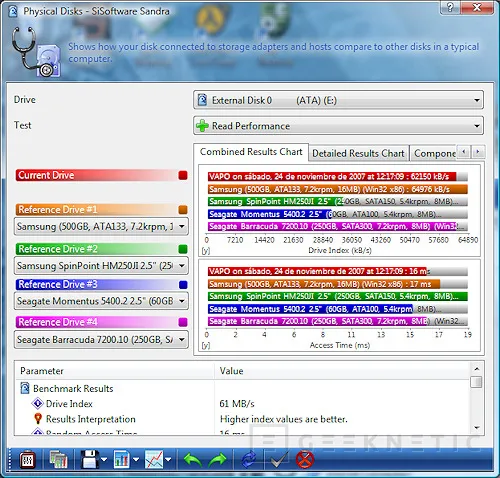Open the partially visible Components tab
500x478 pixels.
(434, 153)
